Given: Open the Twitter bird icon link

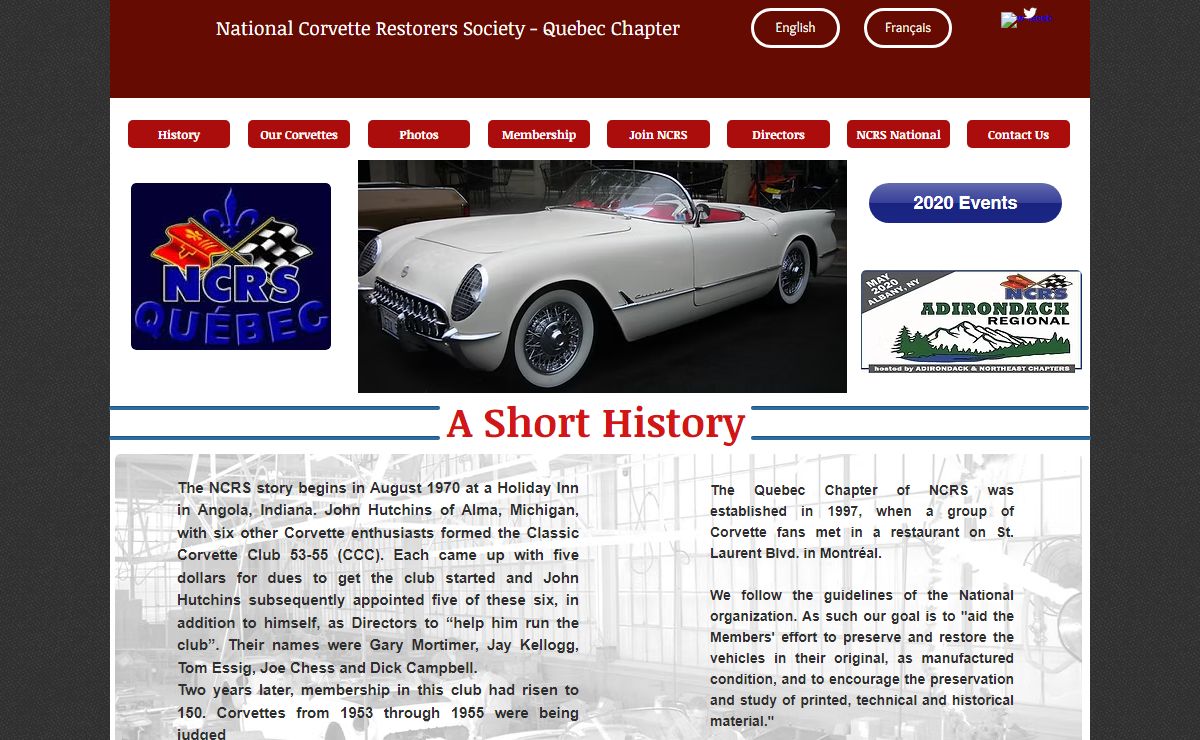Looking at the screenshot, I should click(1030, 13).
